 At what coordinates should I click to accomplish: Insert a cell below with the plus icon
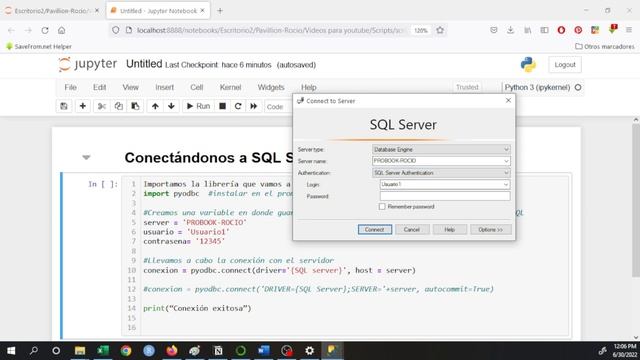[x=82, y=106]
